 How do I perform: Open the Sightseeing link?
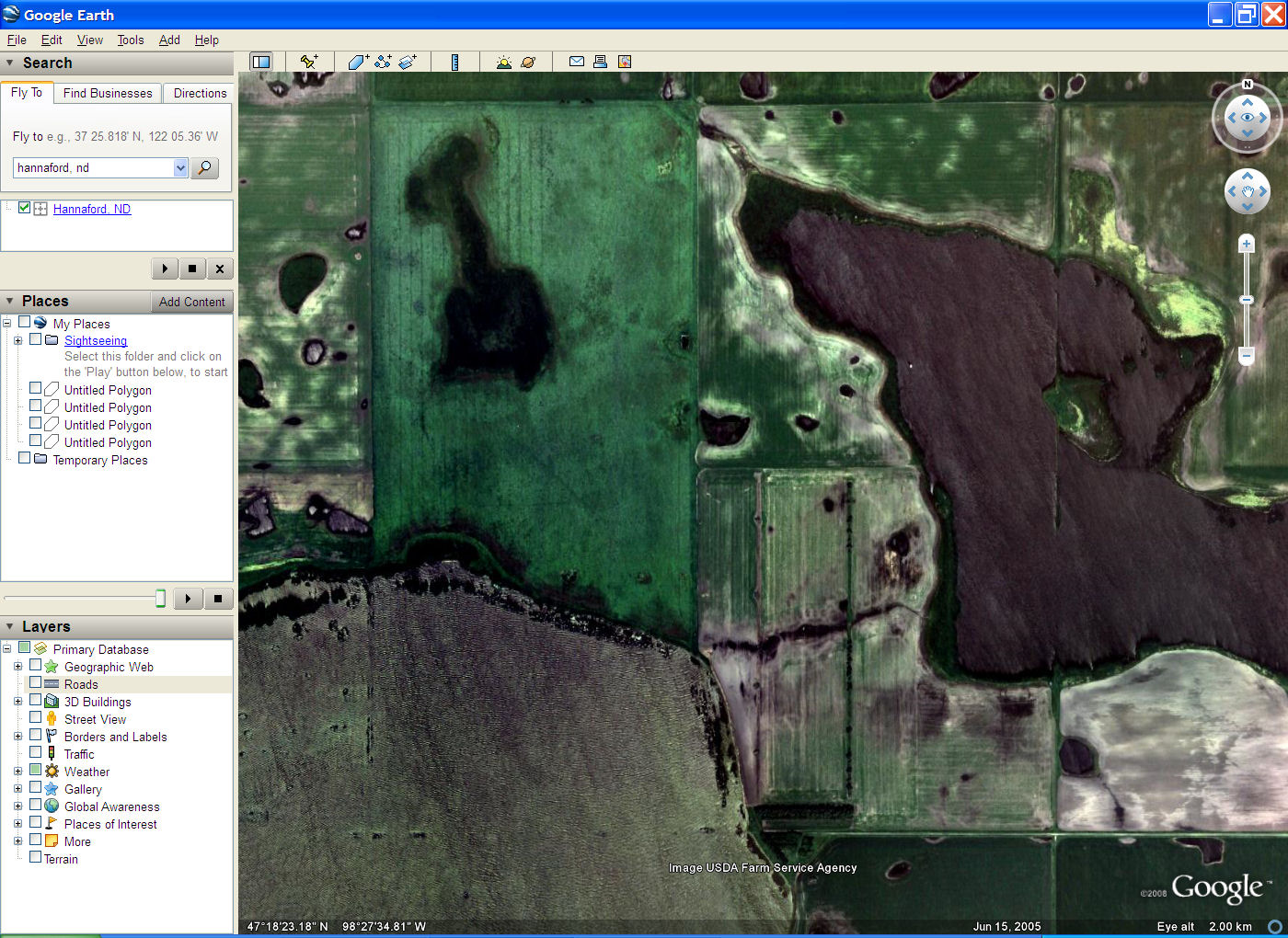click(x=96, y=340)
